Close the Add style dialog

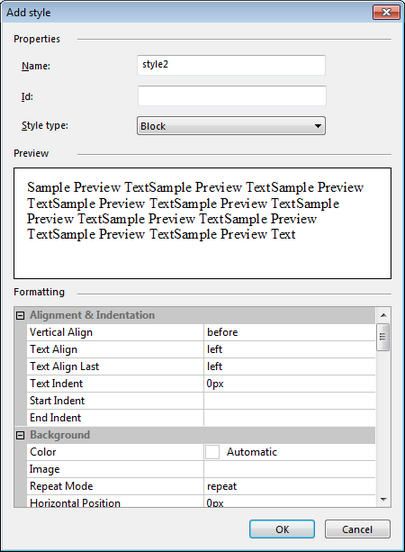pyautogui.click(x=386, y=13)
